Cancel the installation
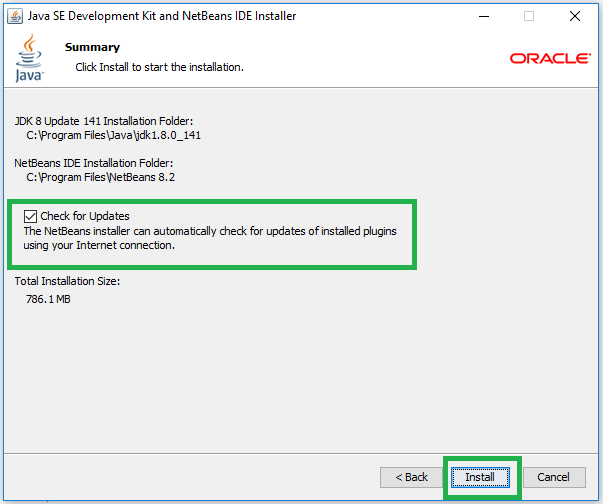The image size is (603, 504). point(554,477)
